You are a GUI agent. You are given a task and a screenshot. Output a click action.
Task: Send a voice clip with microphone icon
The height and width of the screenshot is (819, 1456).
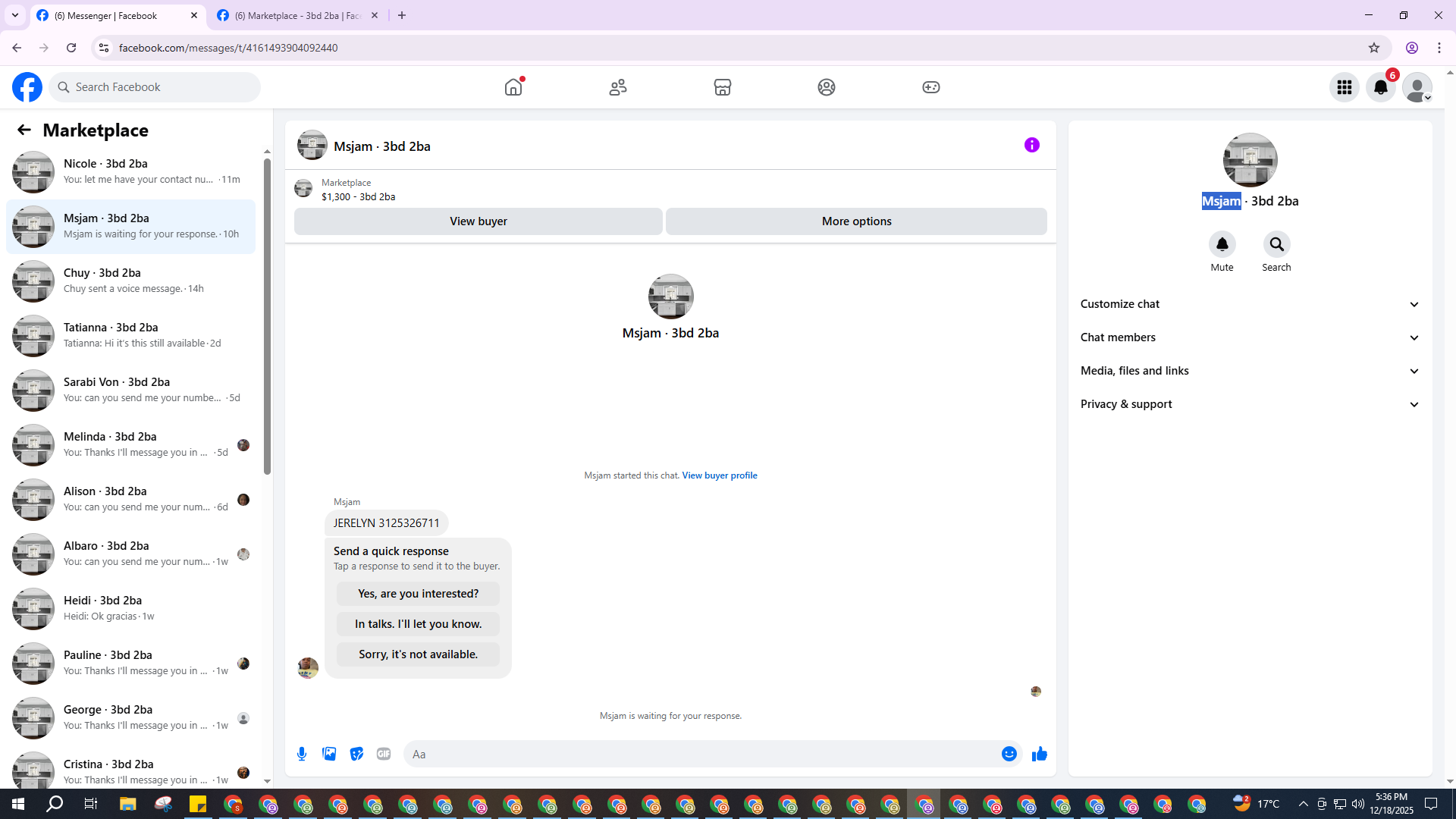pyautogui.click(x=302, y=754)
